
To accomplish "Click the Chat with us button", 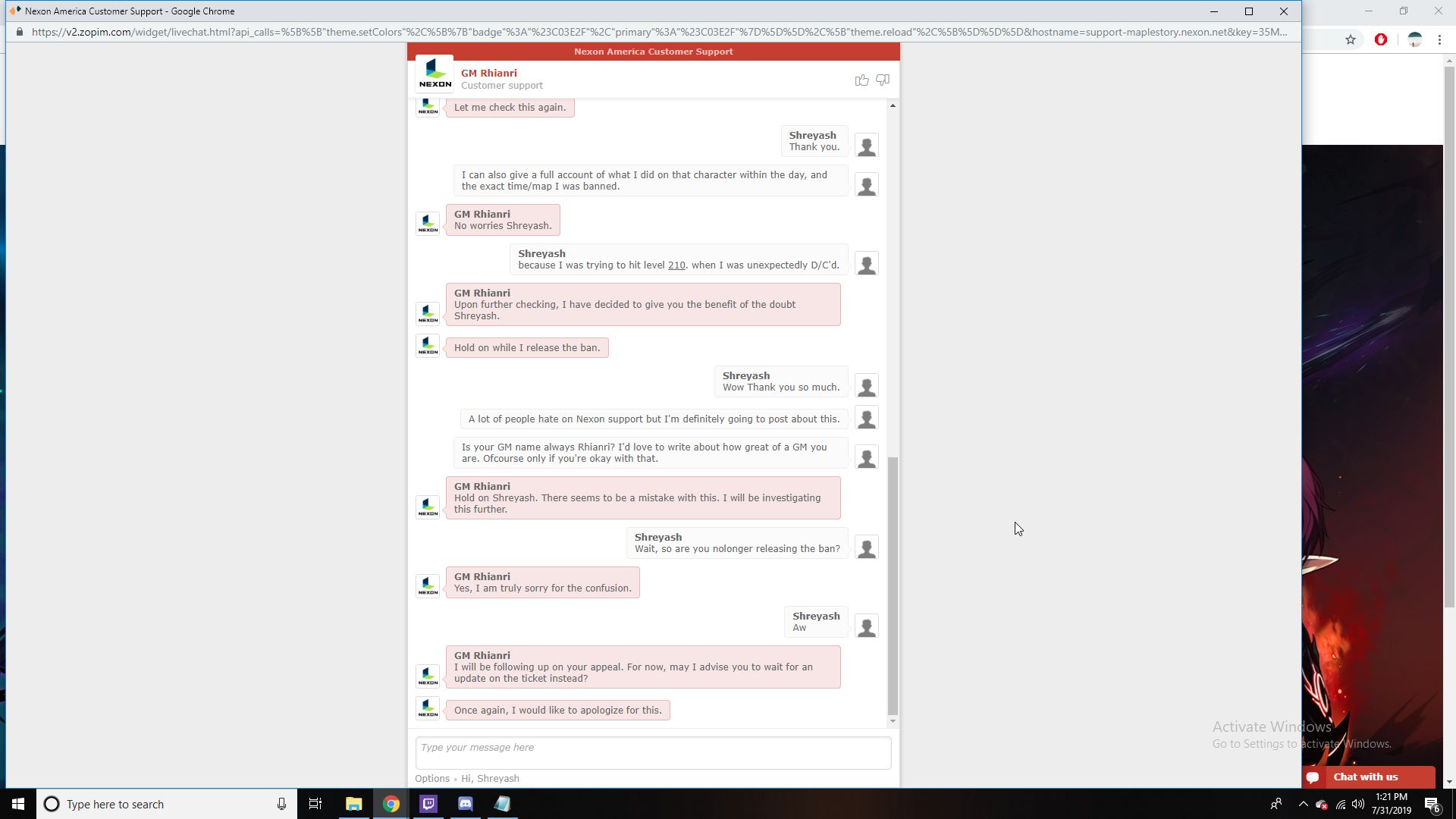I will click(x=1365, y=777).
